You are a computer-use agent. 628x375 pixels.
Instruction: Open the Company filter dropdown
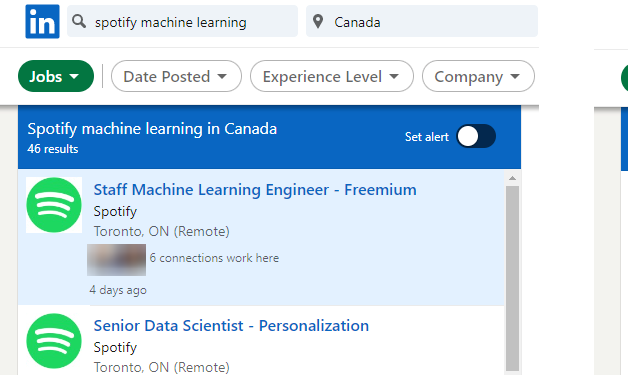[x=478, y=76]
